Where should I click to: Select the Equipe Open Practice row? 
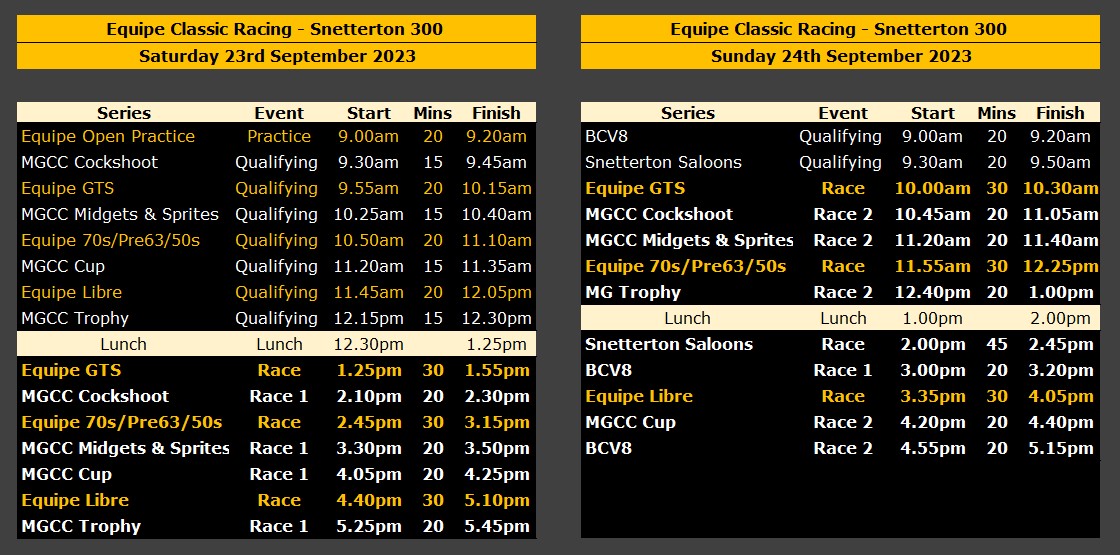pyautogui.click(x=276, y=136)
